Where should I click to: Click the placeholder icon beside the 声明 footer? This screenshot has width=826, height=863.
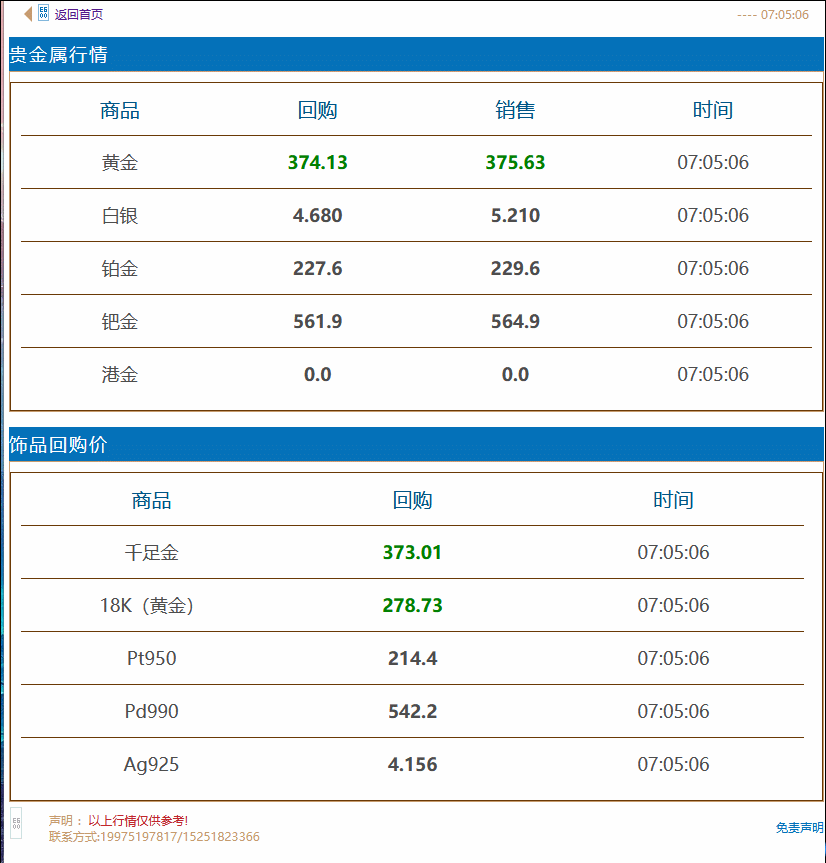coord(16,822)
